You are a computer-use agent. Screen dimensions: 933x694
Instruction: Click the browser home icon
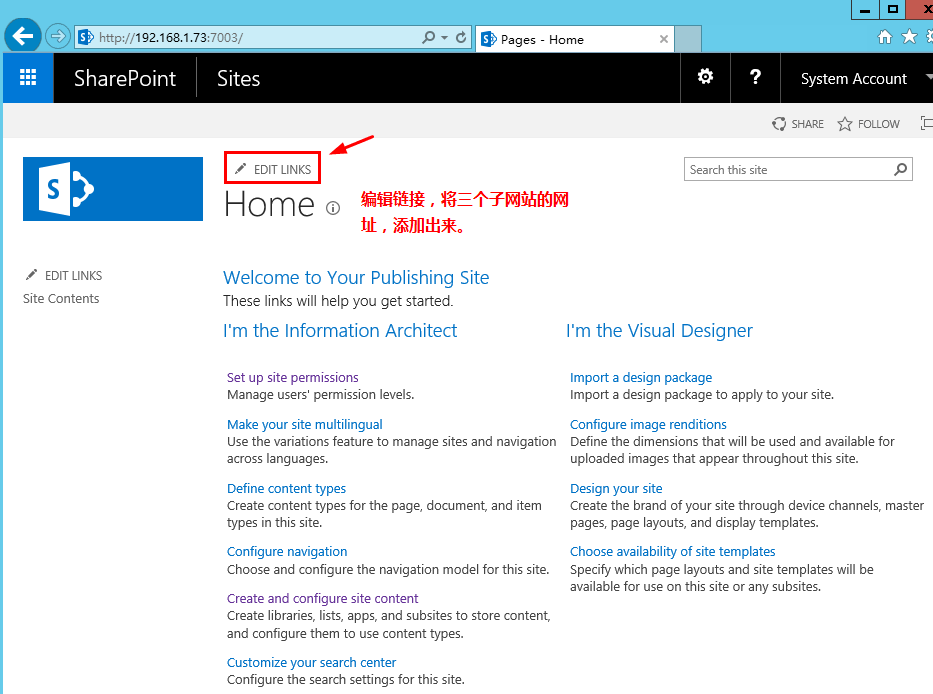point(885,37)
